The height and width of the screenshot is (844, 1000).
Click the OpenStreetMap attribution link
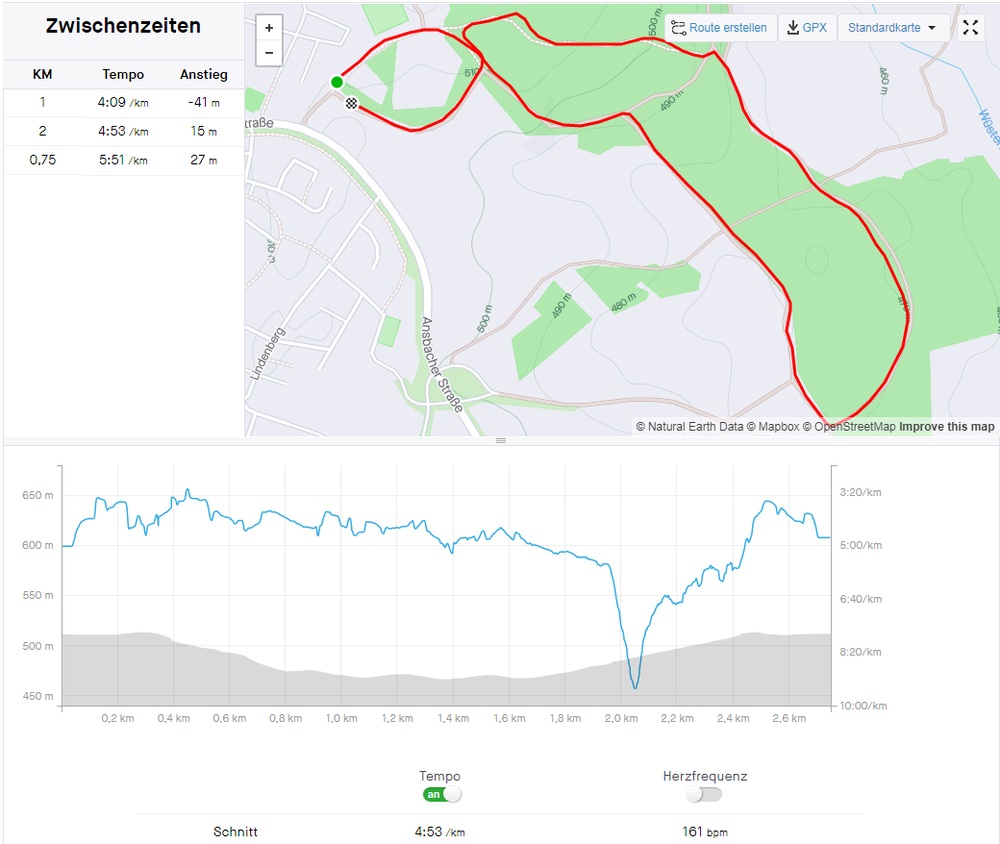[x=855, y=427]
